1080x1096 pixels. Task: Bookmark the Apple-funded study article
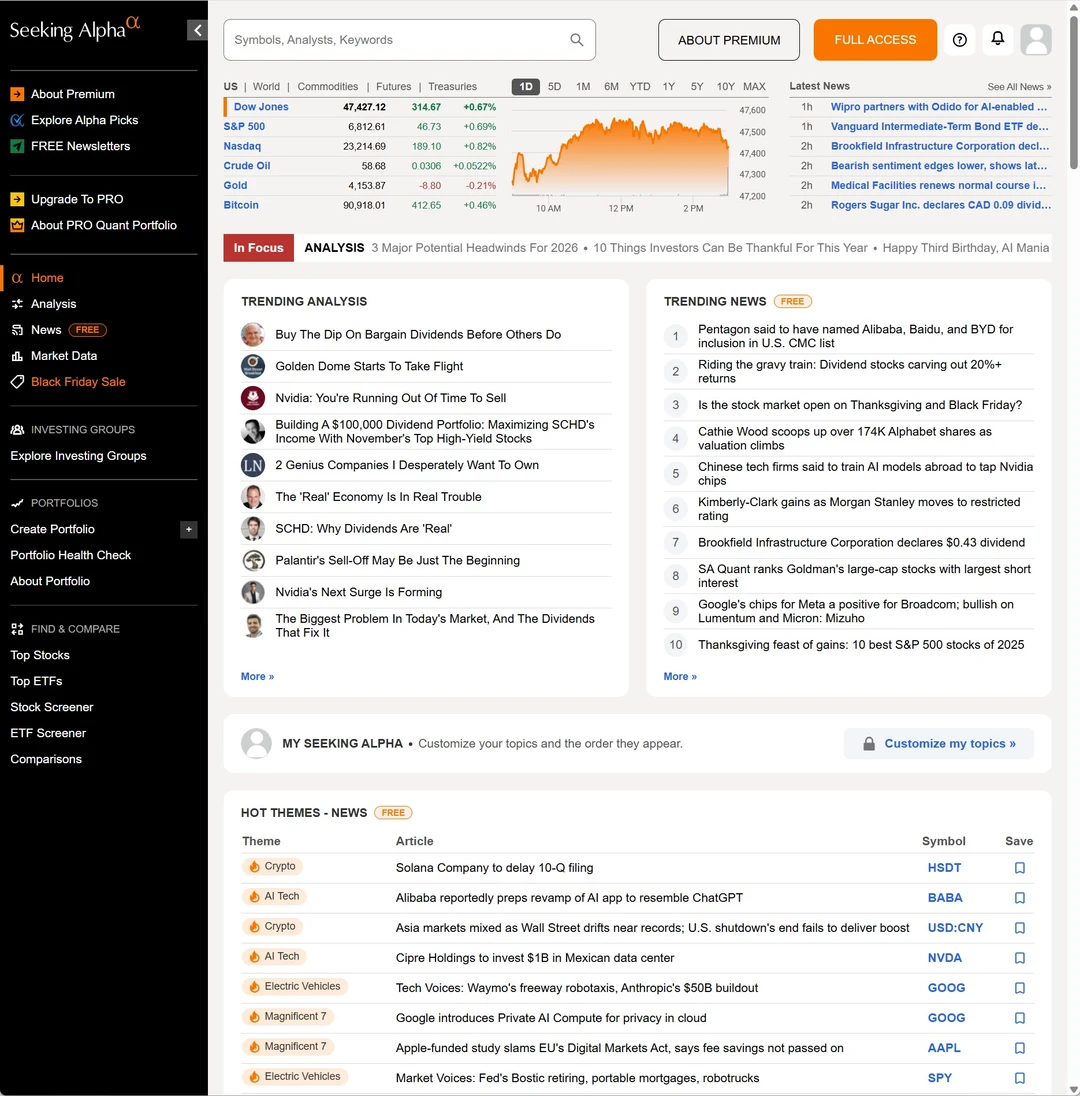[1020, 1048]
